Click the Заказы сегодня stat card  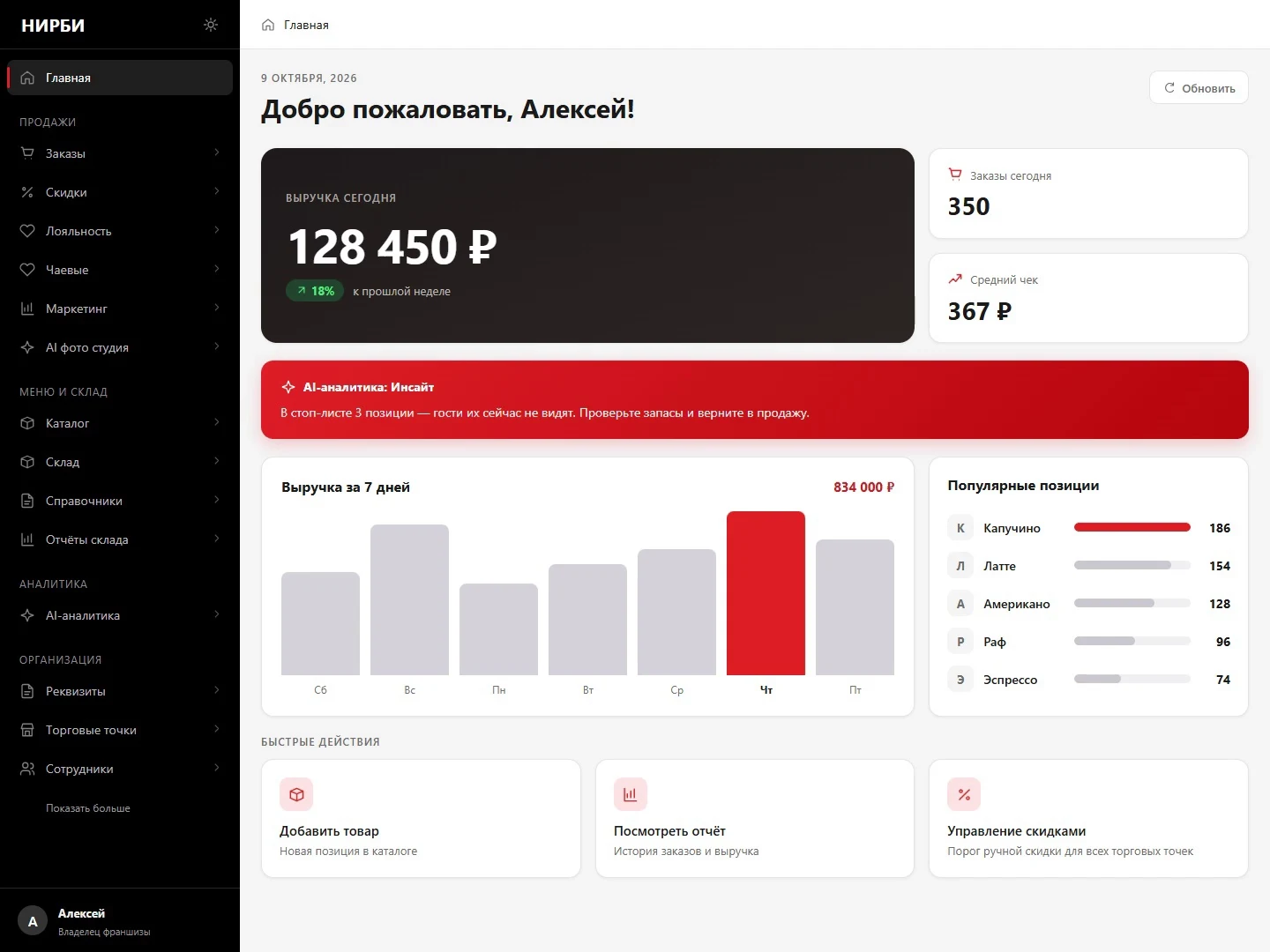click(1088, 193)
